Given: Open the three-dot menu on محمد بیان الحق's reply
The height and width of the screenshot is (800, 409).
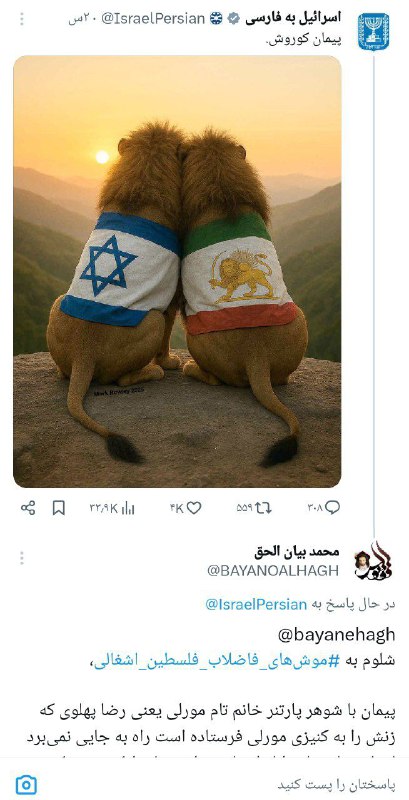Looking at the screenshot, I should [x=21, y=558].
